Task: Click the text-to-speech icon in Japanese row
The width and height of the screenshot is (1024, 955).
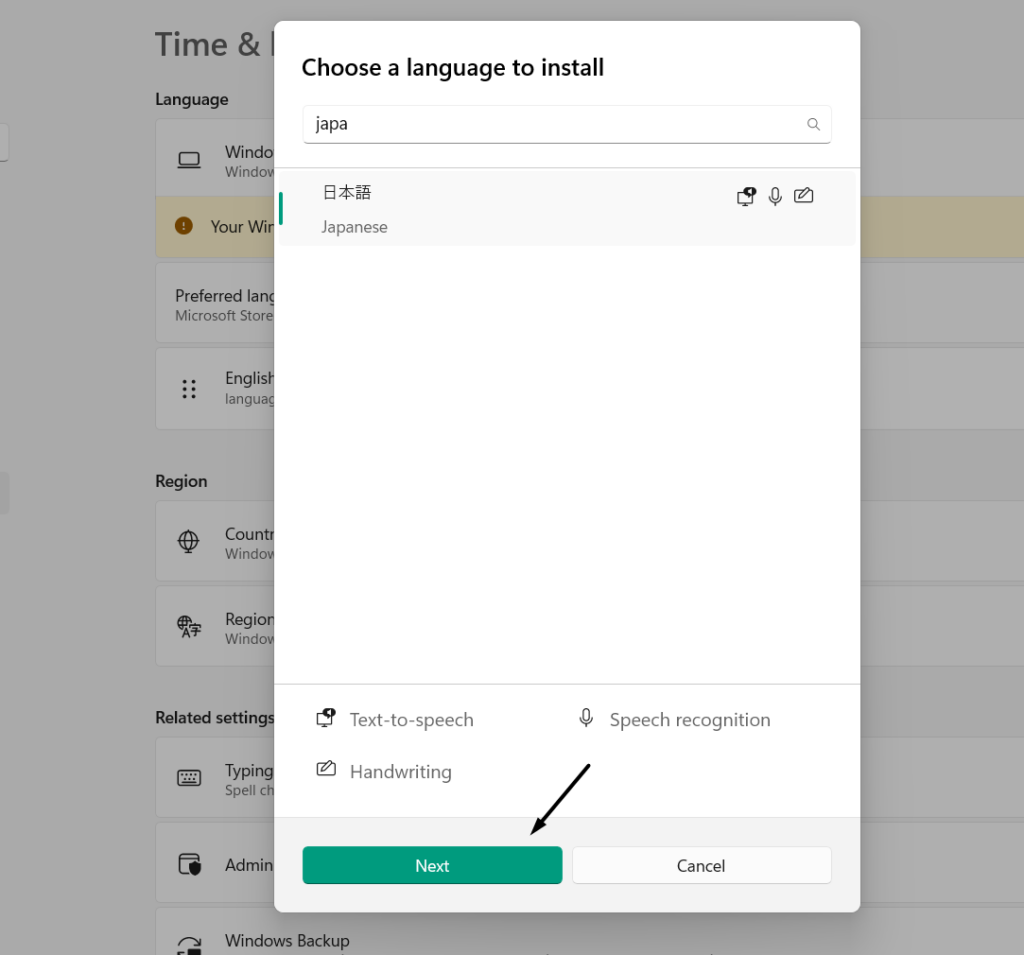Action: tap(746, 196)
